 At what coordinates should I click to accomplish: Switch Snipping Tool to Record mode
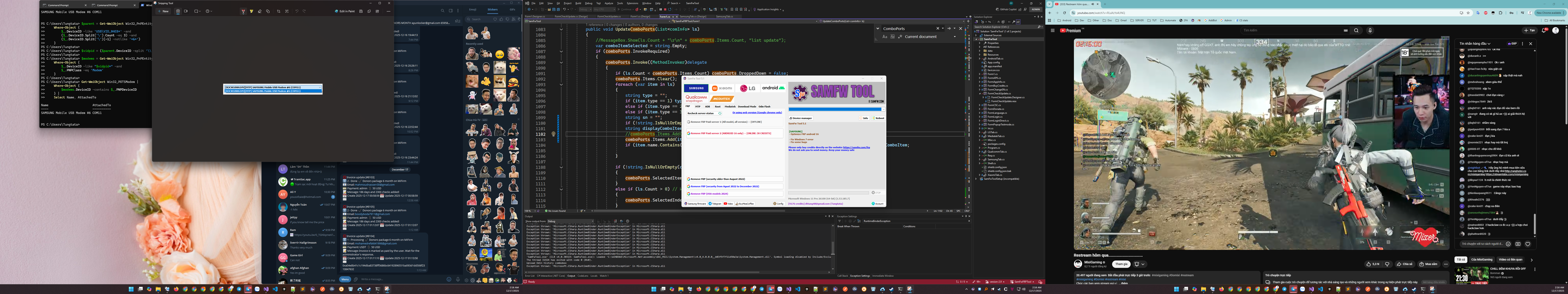coord(186,11)
